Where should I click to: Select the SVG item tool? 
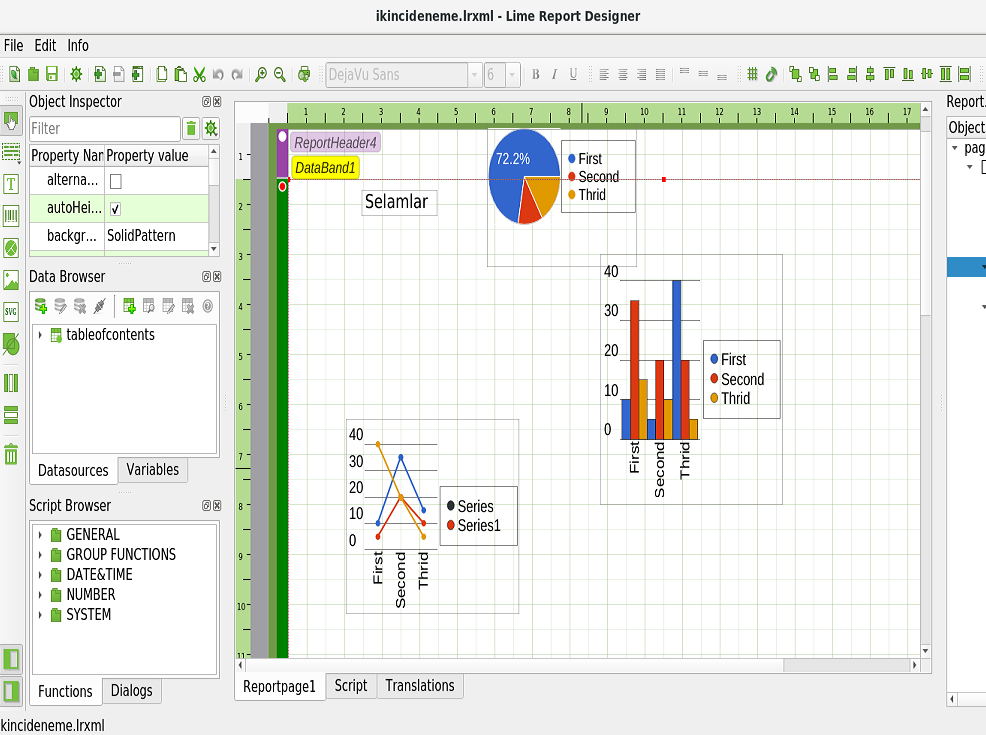10,312
